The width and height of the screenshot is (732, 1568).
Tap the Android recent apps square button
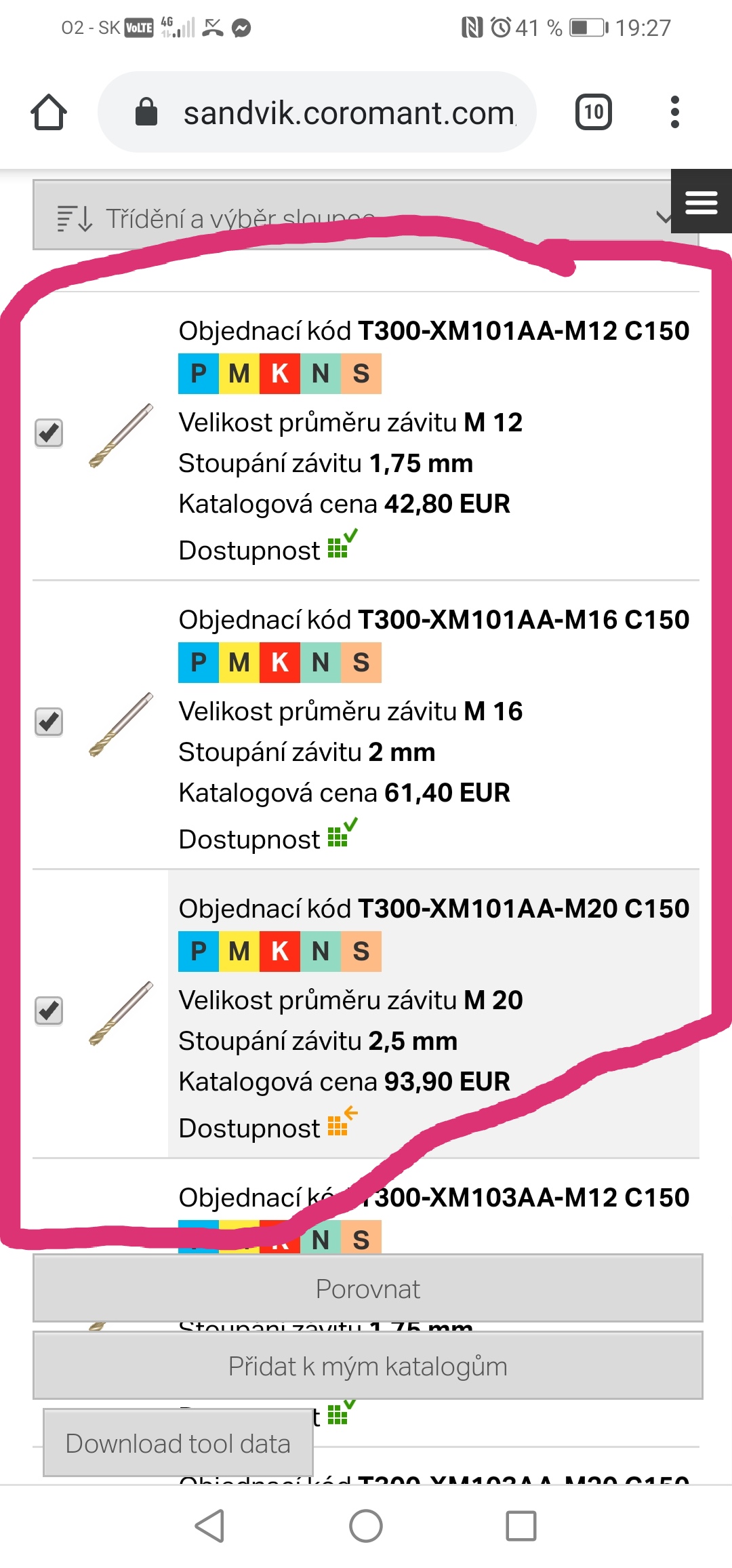point(521,1526)
